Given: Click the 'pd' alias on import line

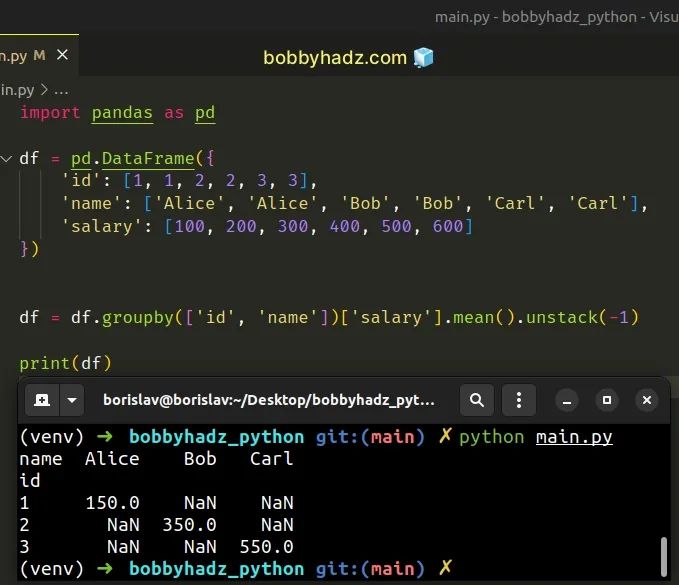Looking at the screenshot, I should tap(205, 113).
